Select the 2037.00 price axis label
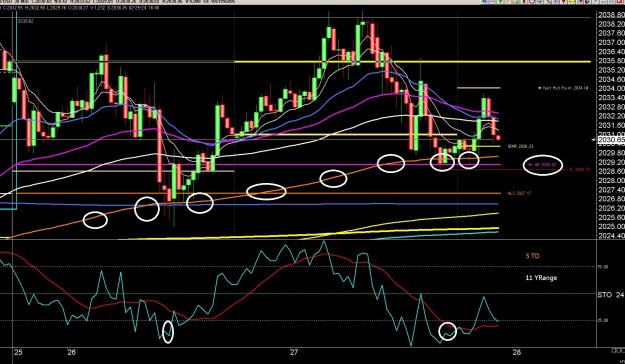625x364 pixels. coord(611,42)
